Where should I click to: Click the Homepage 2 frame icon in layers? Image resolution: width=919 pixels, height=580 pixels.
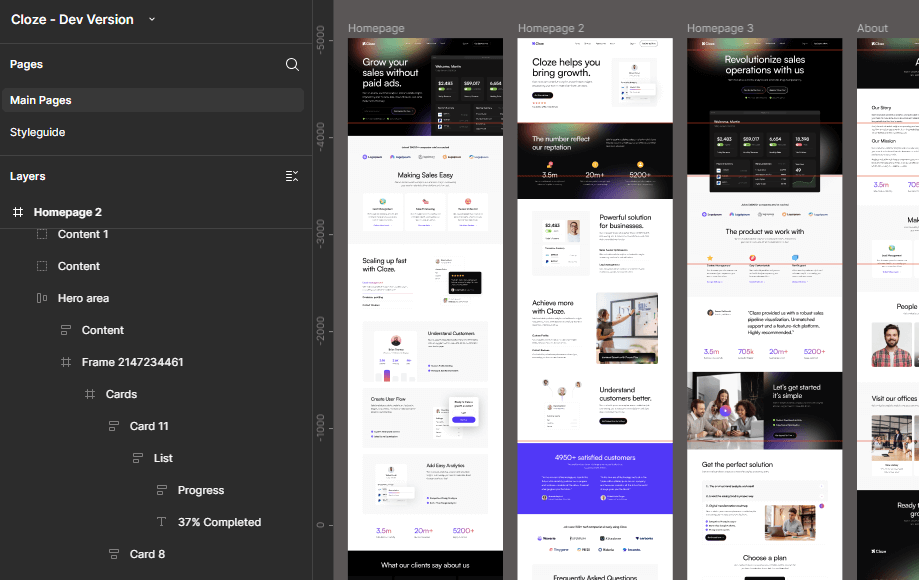pyautogui.click(x=18, y=212)
